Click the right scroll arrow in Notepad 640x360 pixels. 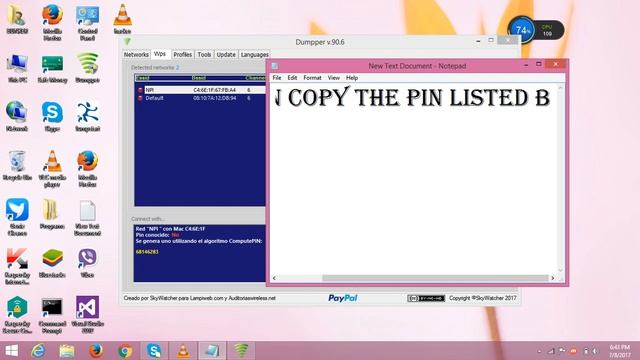point(553,278)
